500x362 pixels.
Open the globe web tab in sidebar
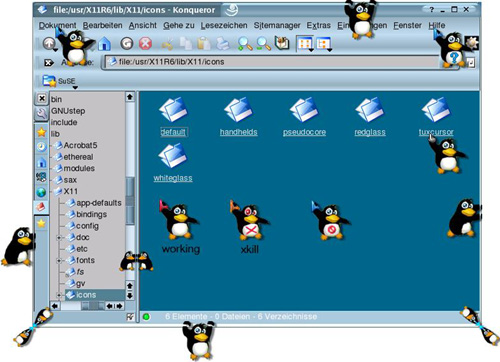point(41,192)
